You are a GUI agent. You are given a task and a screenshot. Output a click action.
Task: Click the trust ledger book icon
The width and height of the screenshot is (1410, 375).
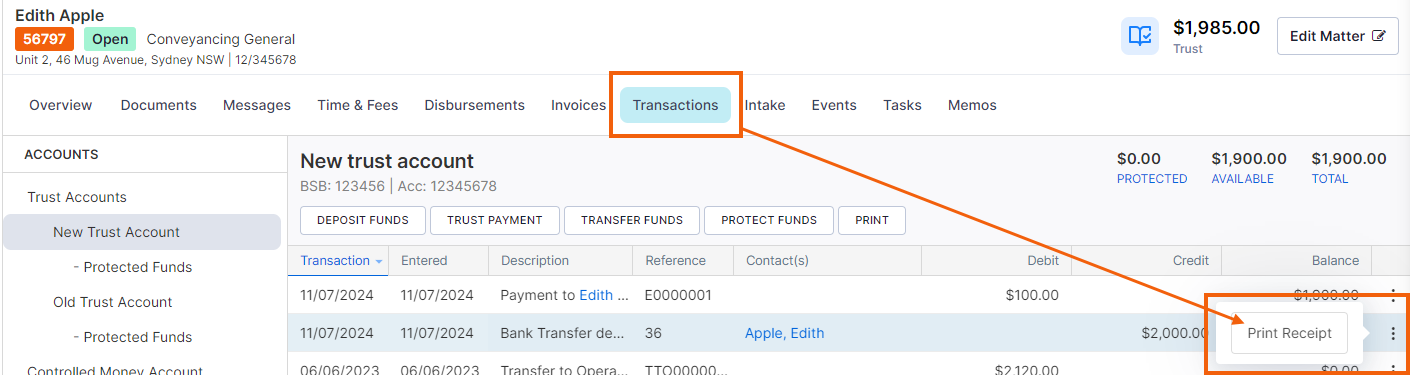coord(1140,36)
